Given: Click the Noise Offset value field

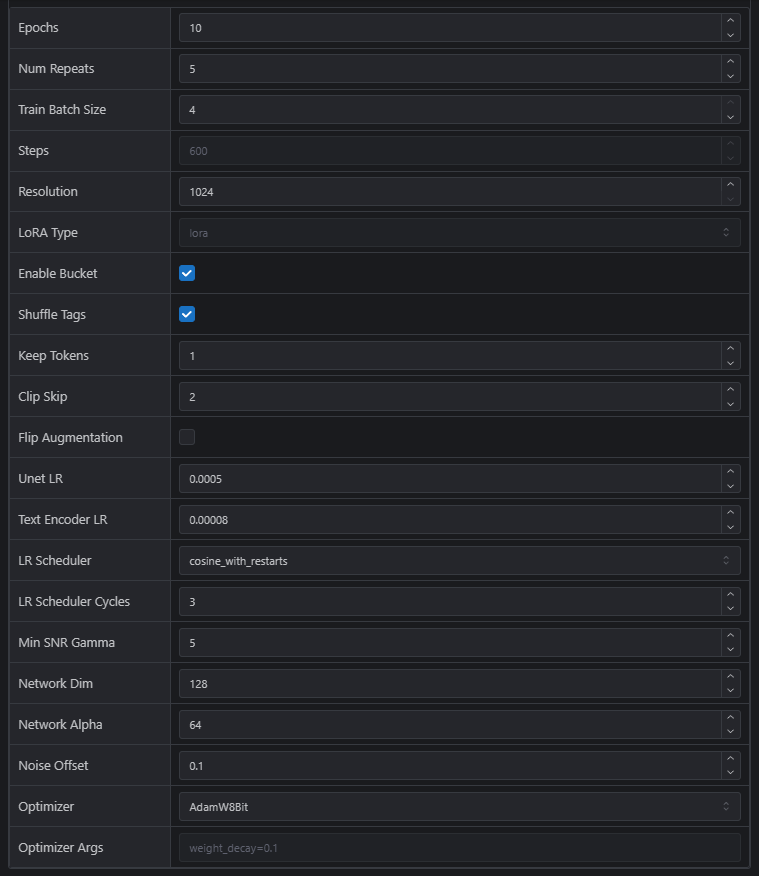Looking at the screenshot, I should (450, 765).
